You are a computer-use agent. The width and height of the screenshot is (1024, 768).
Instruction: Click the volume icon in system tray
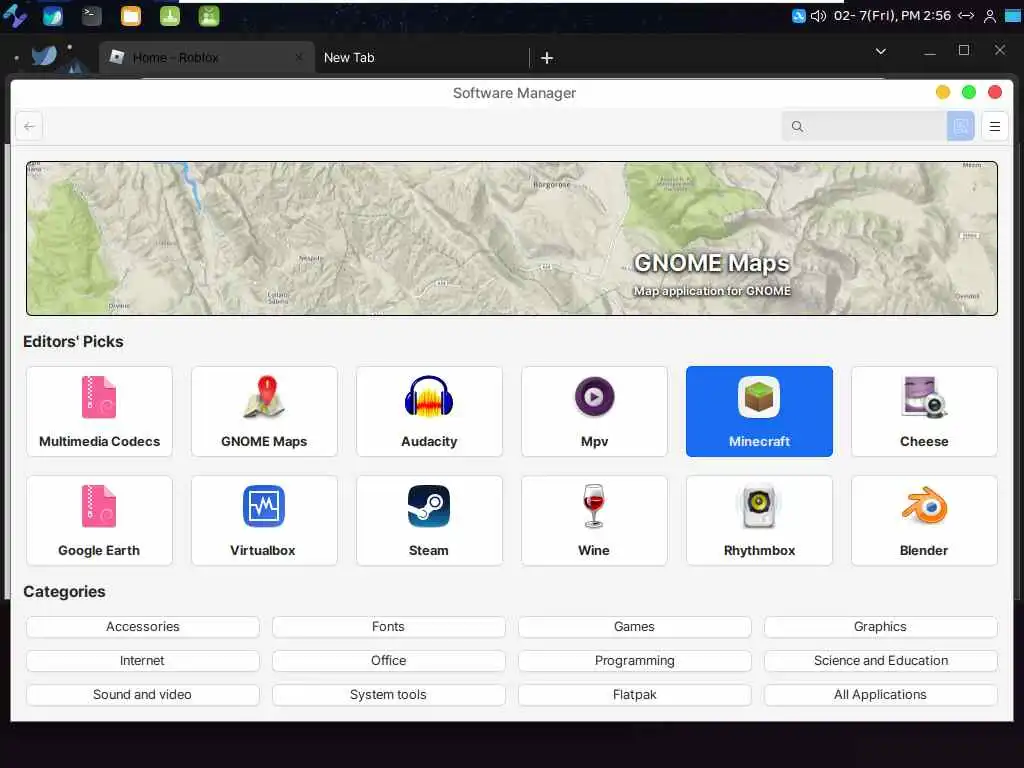pyautogui.click(x=818, y=16)
